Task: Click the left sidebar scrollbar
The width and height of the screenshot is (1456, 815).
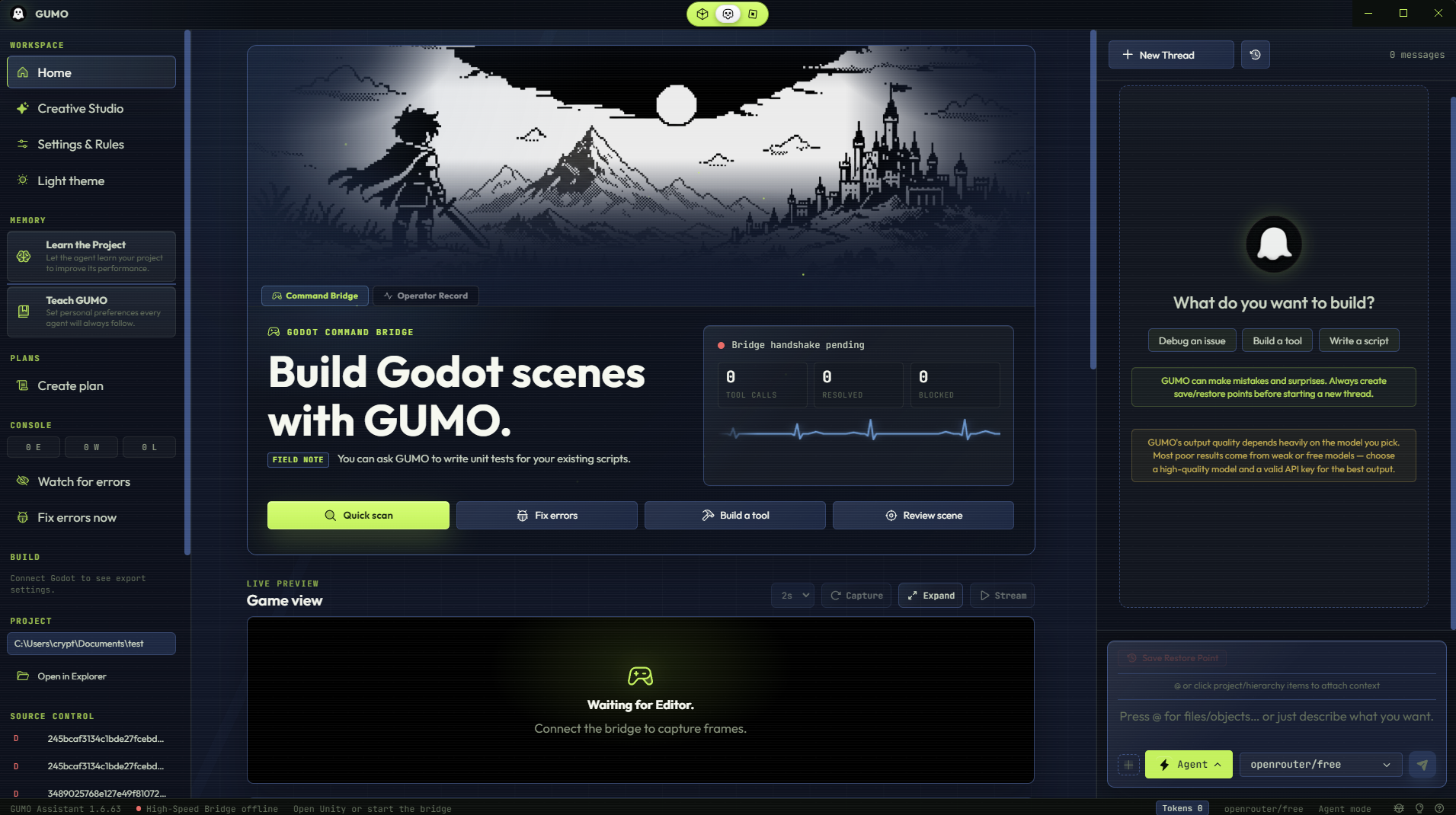Action: pyautogui.click(x=187, y=292)
